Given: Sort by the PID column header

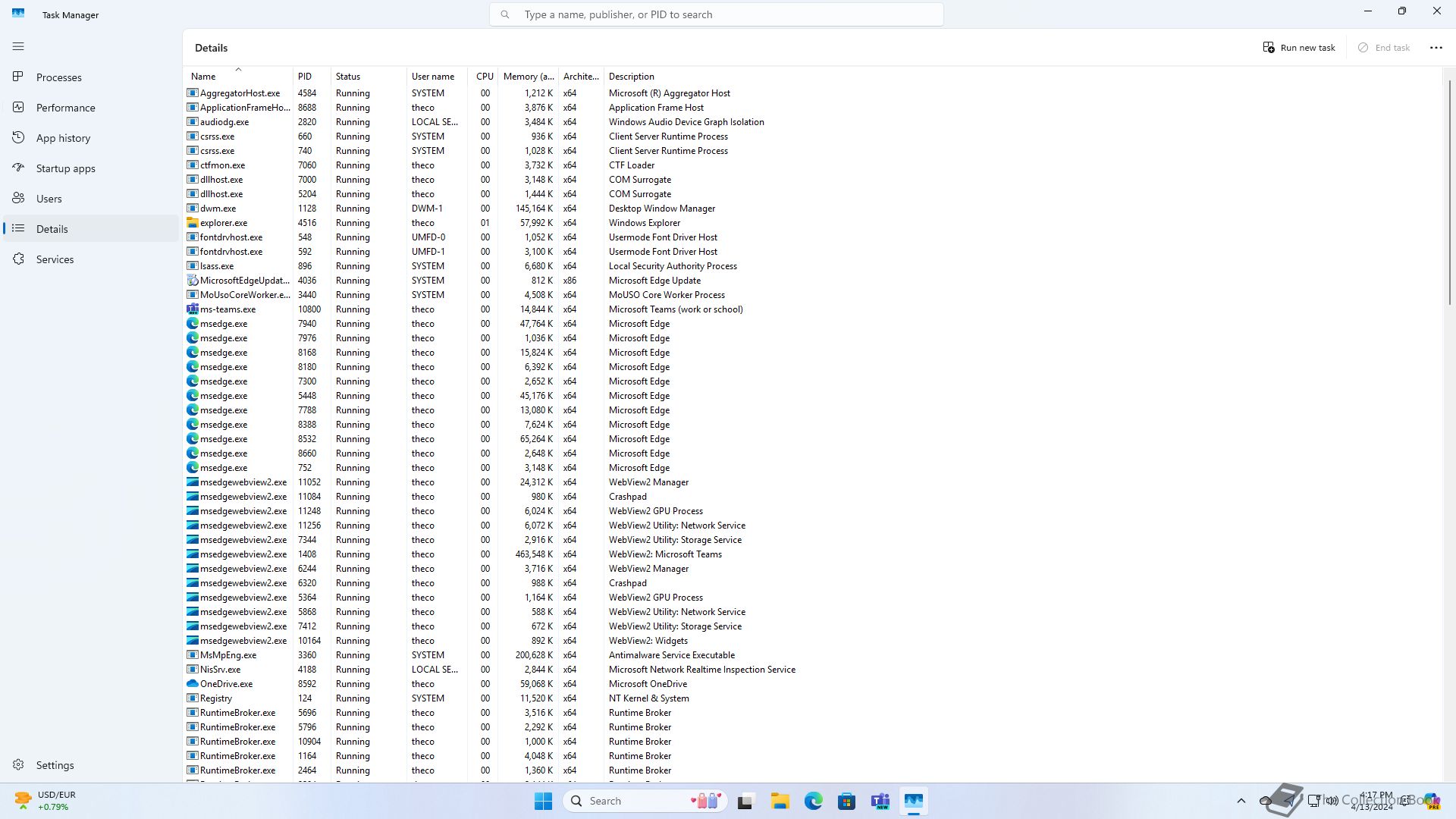Looking at the screenshot, I should pos(312,76).
